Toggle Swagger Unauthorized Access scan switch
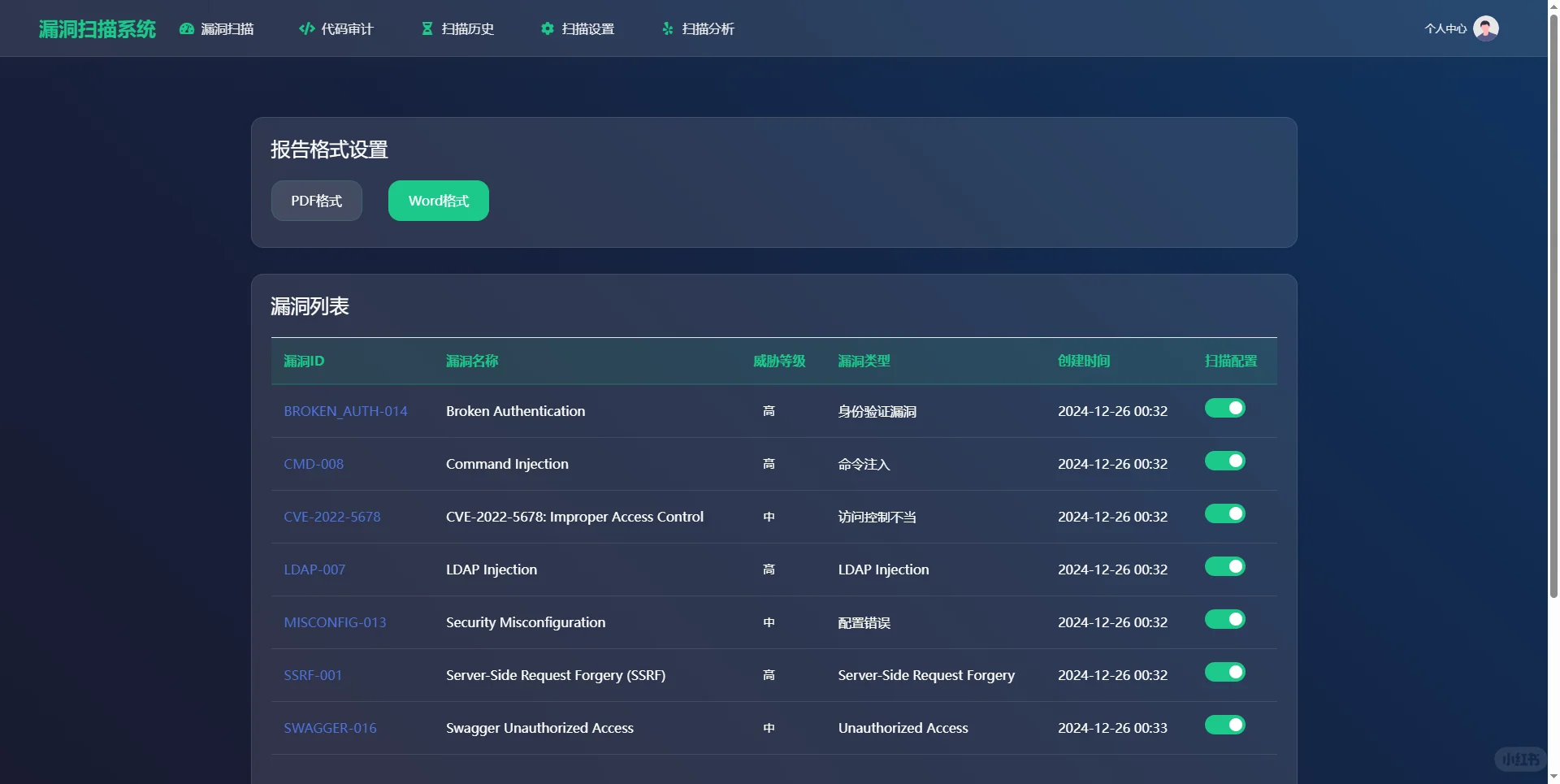Screen dimensions: 1560x784 [1225, 725]
